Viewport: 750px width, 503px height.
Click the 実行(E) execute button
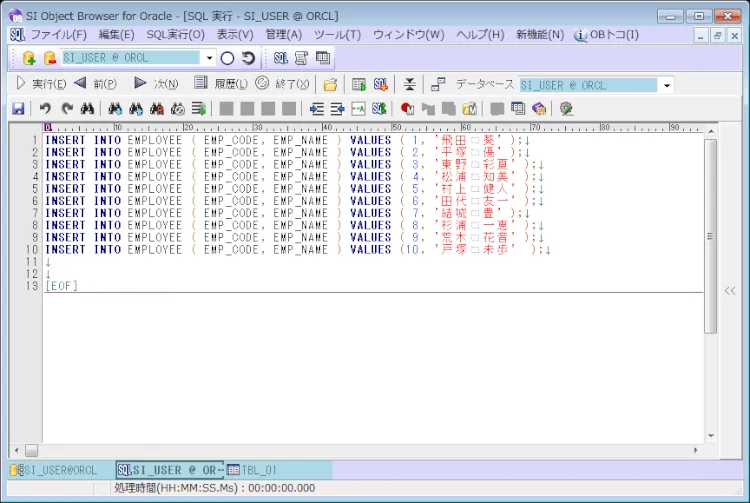(x=41, y=84)
